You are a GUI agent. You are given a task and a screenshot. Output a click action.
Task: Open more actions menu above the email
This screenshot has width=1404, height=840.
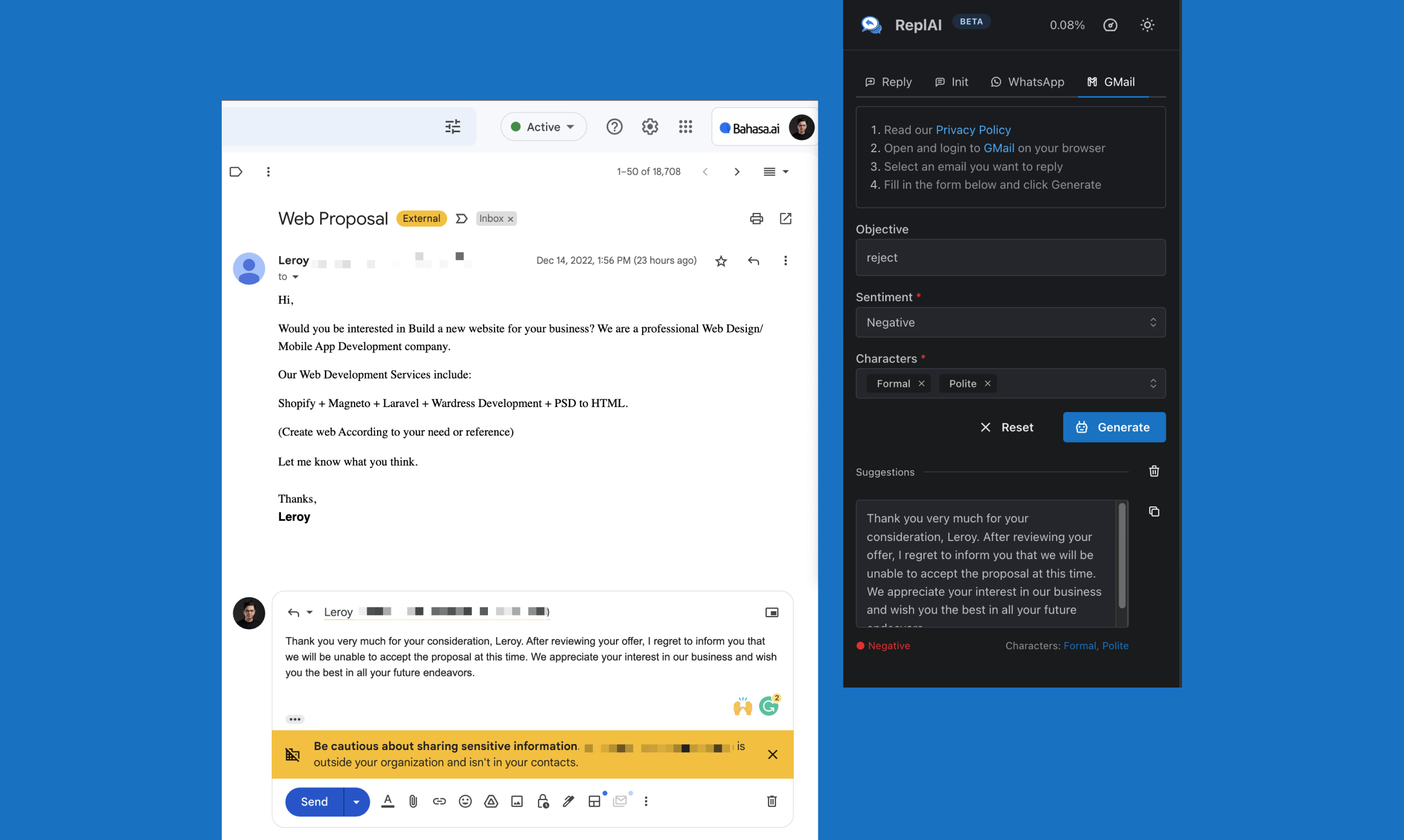(x=268, y=172)
